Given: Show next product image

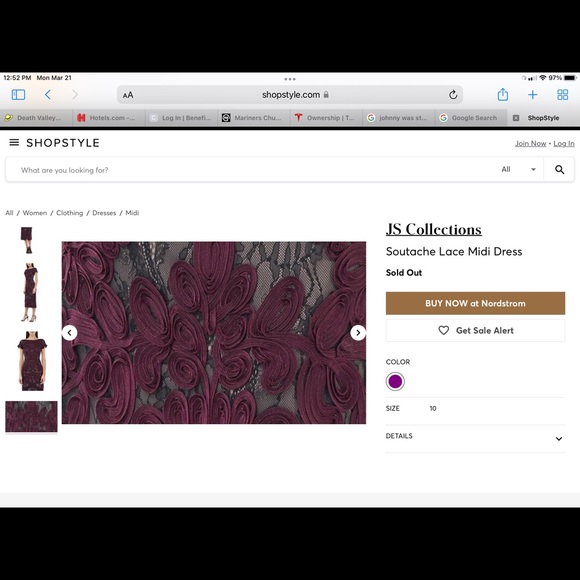Looking at the screenshot, I should pos(358,333).
